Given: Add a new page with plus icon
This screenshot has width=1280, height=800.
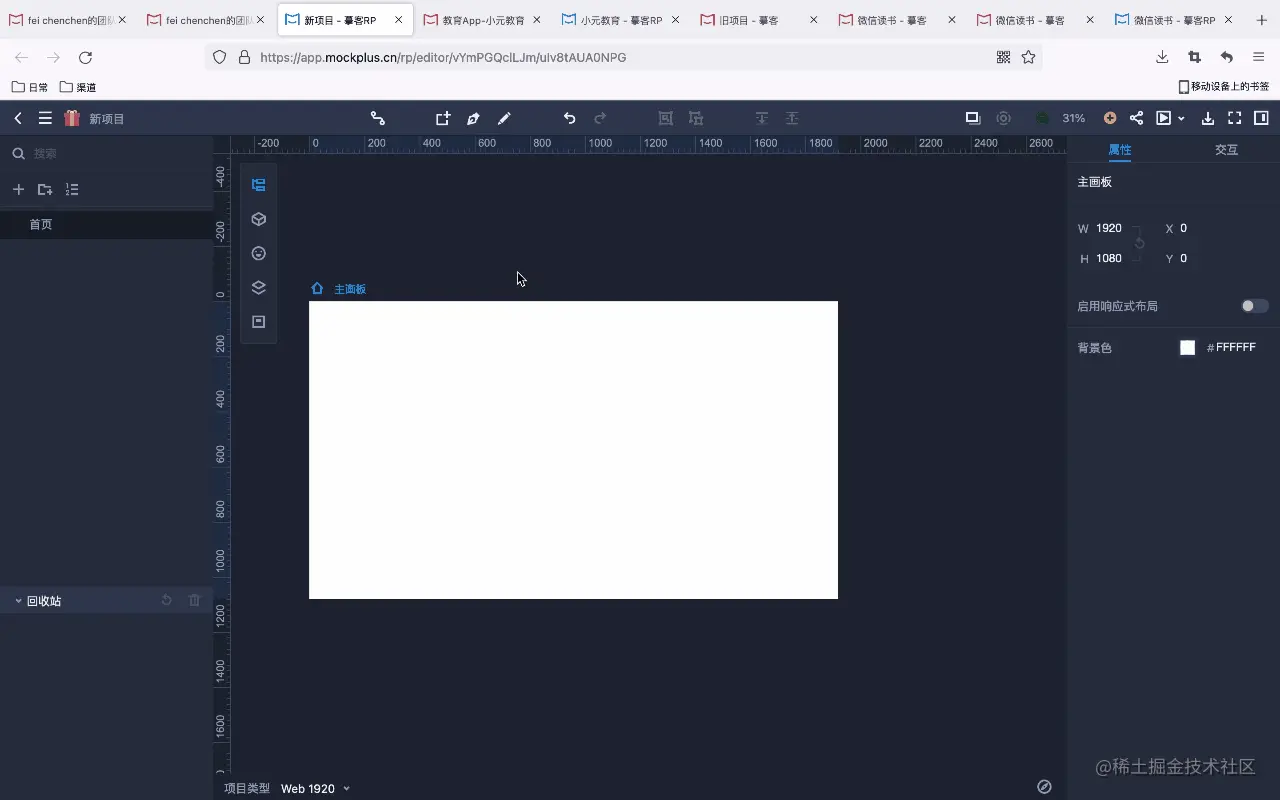Looking at the screenshot, I should 18,189.
